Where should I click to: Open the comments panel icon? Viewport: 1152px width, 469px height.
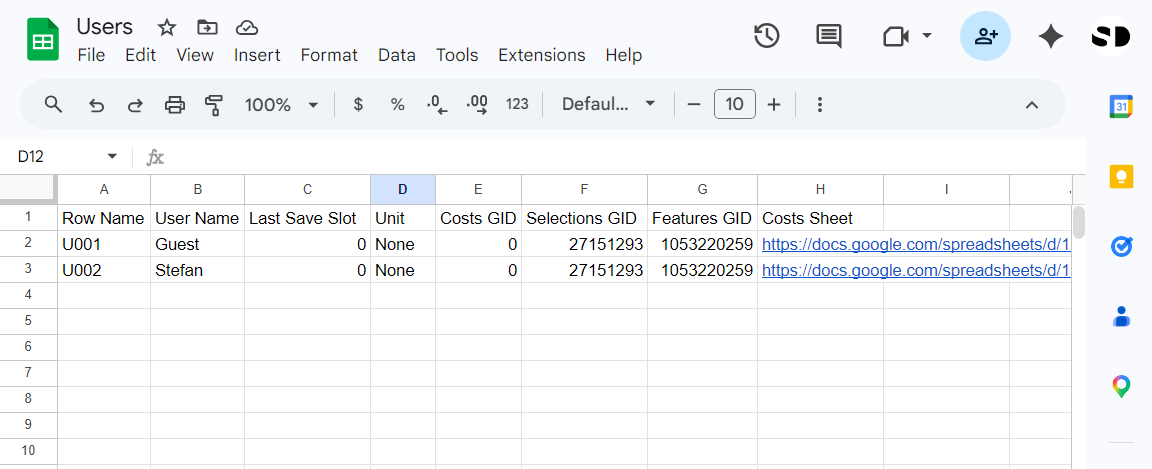828,37
